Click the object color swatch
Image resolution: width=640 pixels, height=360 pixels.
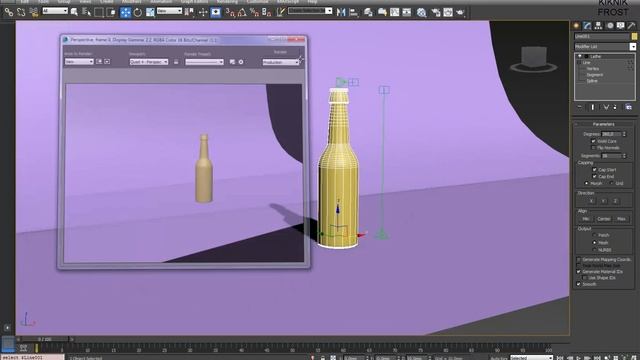pyautogui.click(x=634, y=36)
